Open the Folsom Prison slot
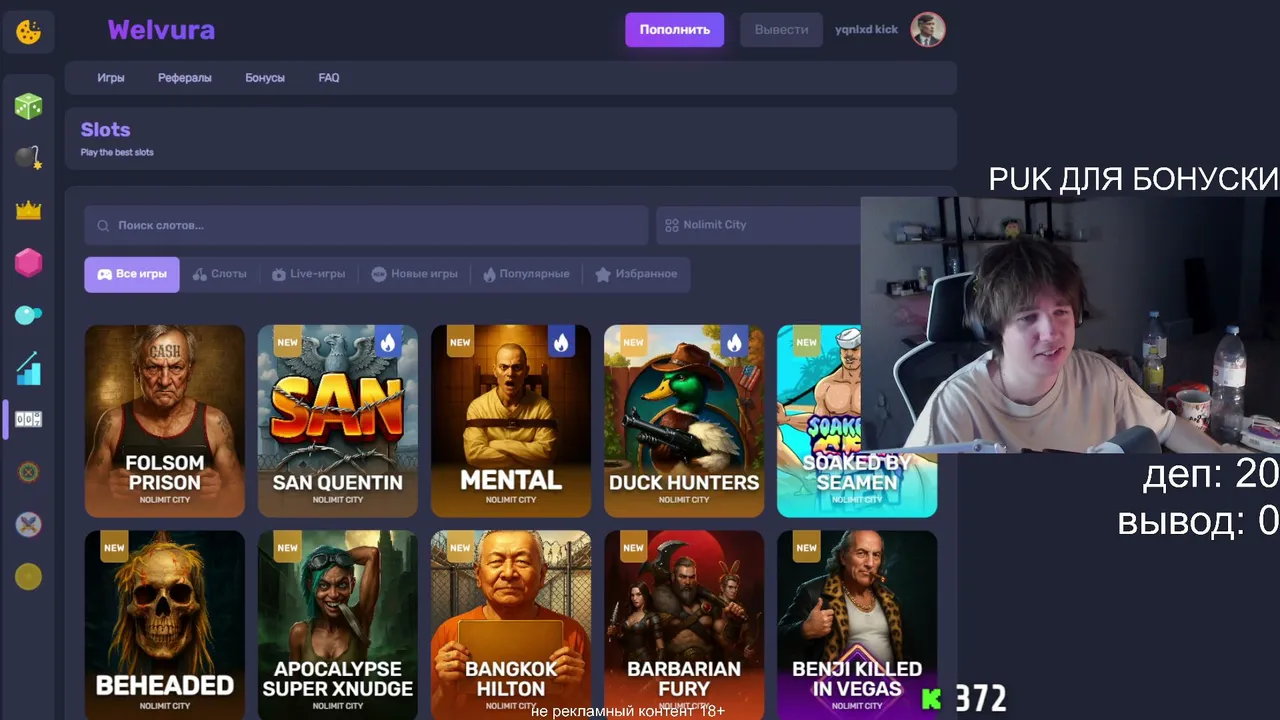Image resolution: width=1280 pixels, height=720 pixels. coord(165,421)
